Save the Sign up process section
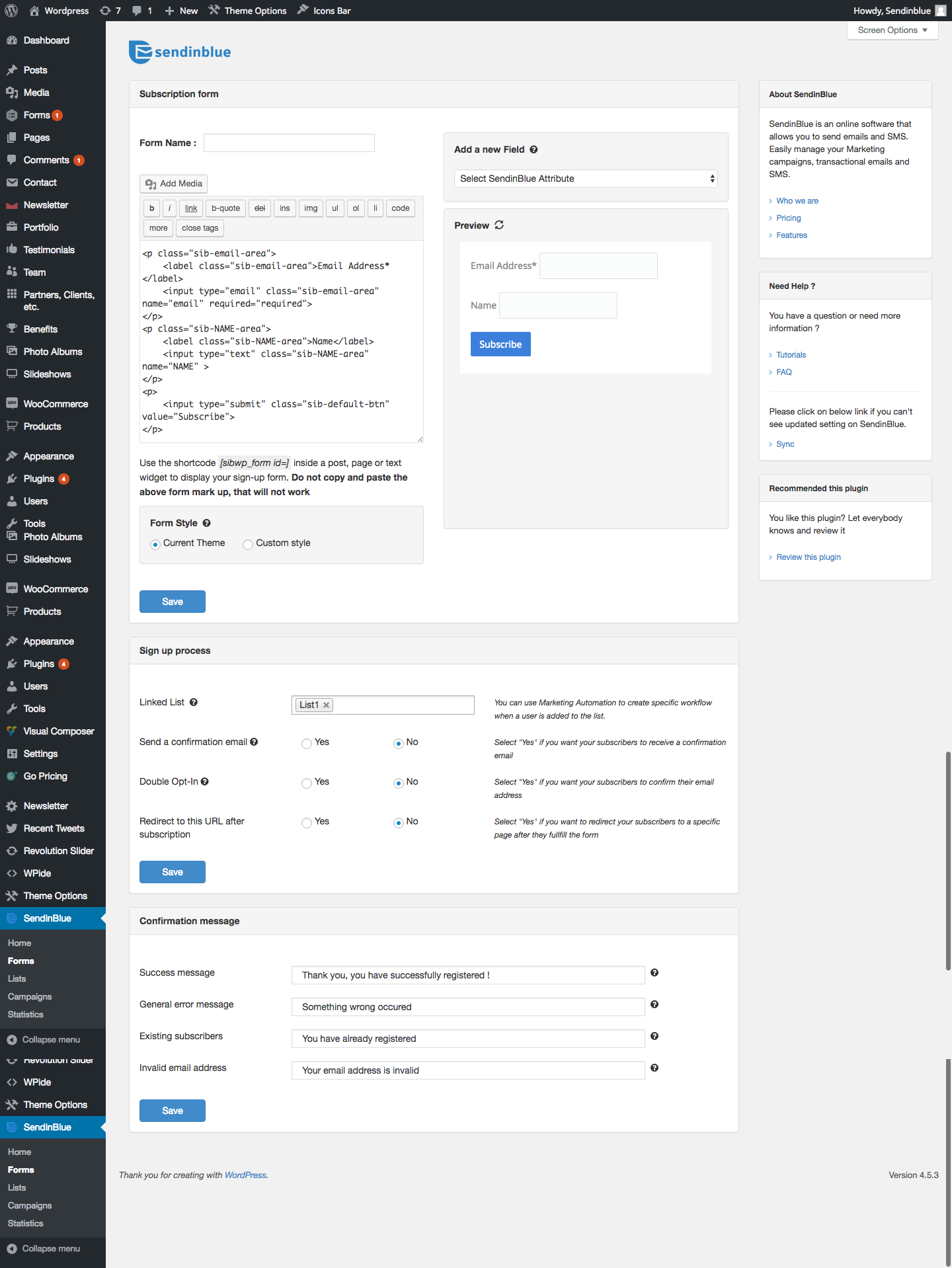Viewport: 952px width, 1268px height. 173,872
